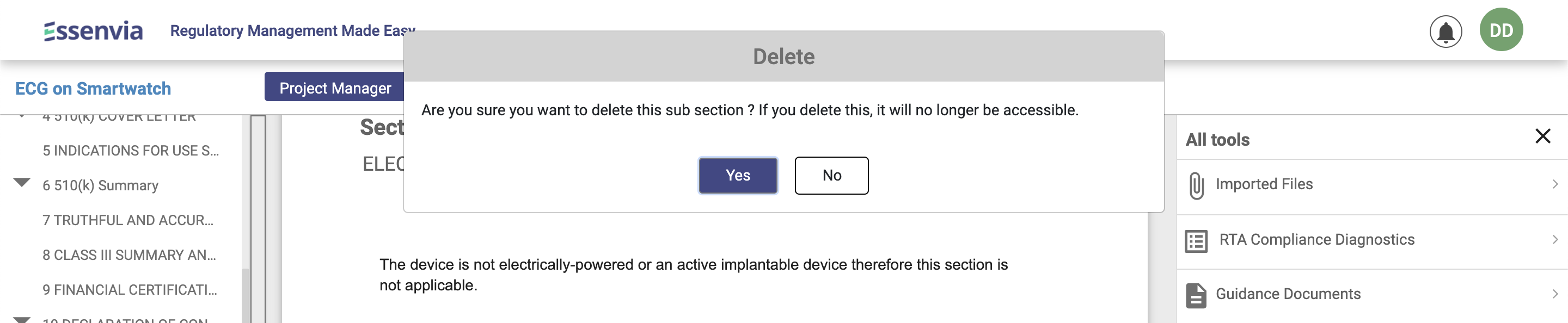Open 8 Class III Summary section
Image resolution: width=1568 pixels, height=323 pixels.
pyautogui.click(x=129, y=255)
